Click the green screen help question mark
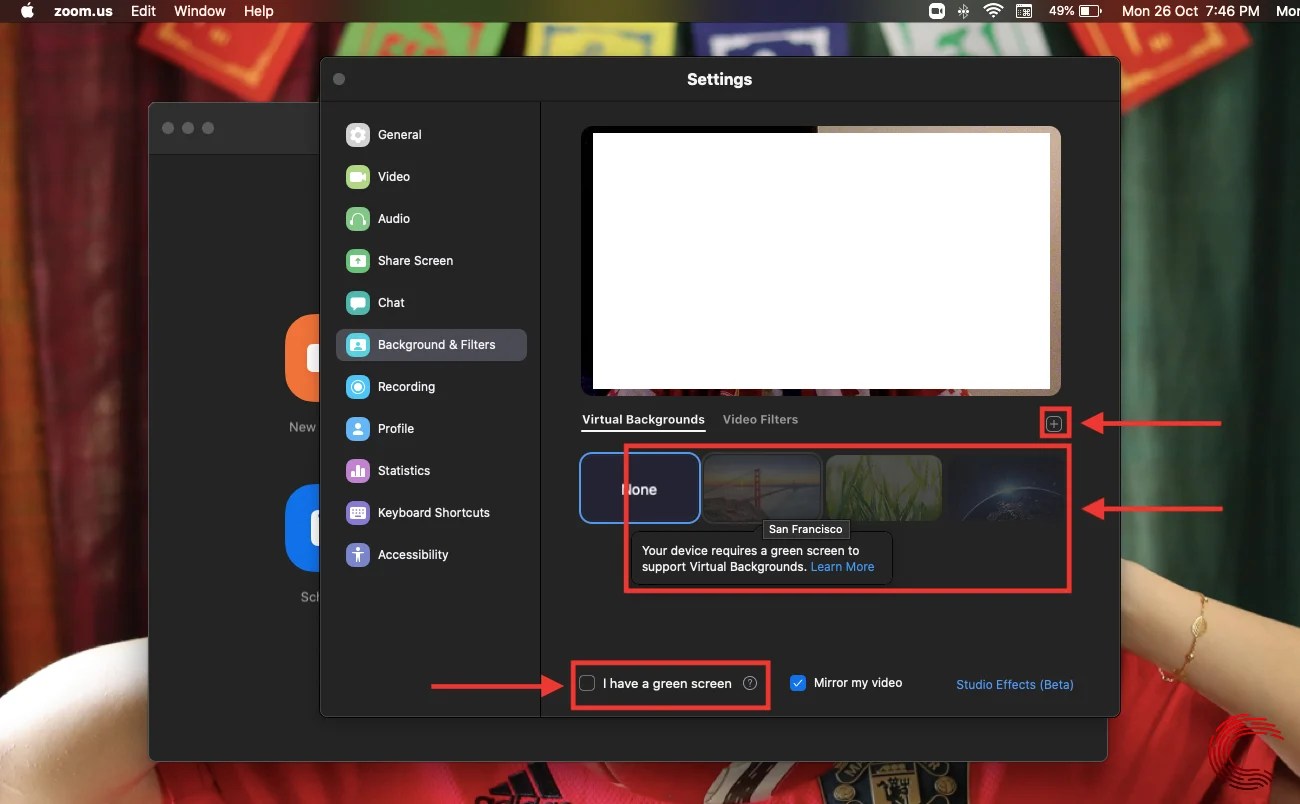The width and height of the screenshot is (1300, 804). point(750,684)
